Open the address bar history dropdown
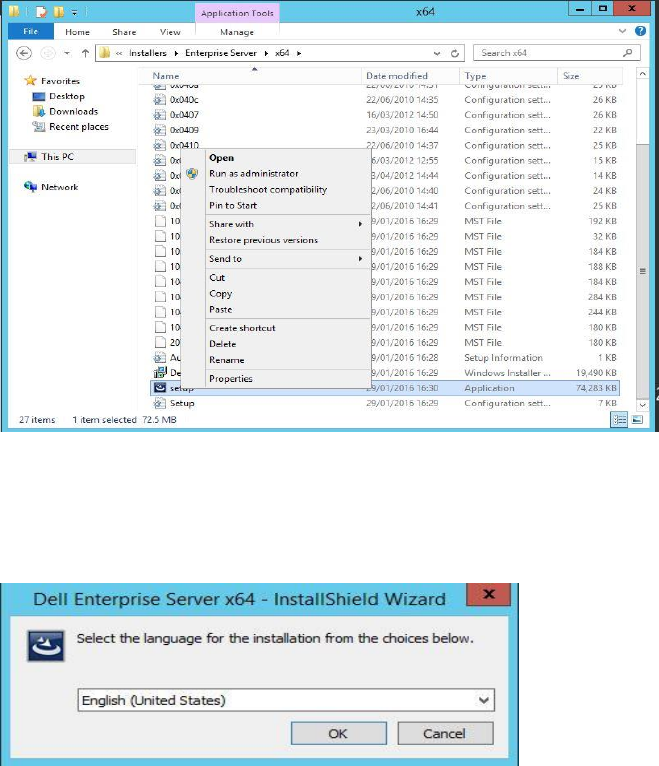Image resolution: width=659 pixels, height=766 pixels. tap(437, 53)
